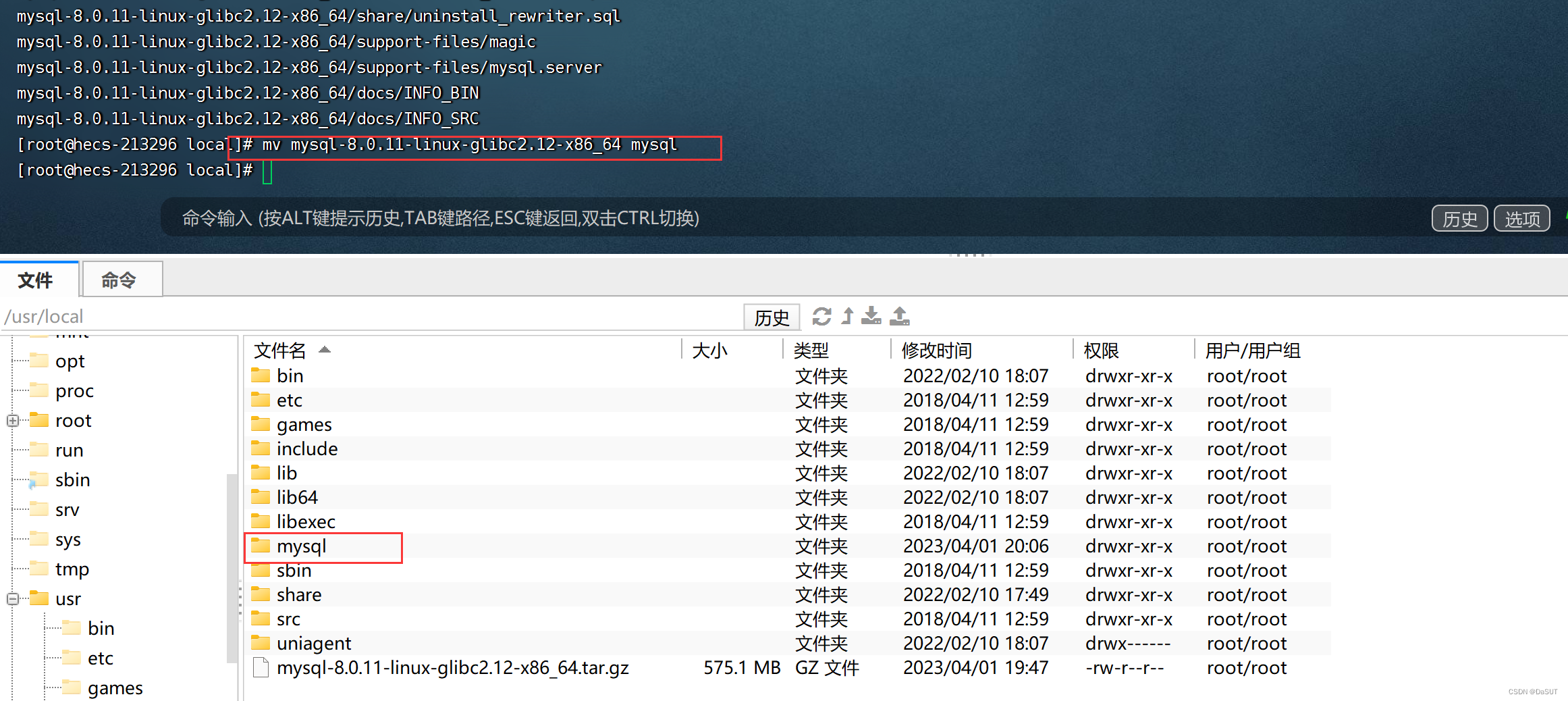Select etc subfolder under usr in tree
Image resolution: width=1568 pixels, height=701 pixels.
(100, 658)
